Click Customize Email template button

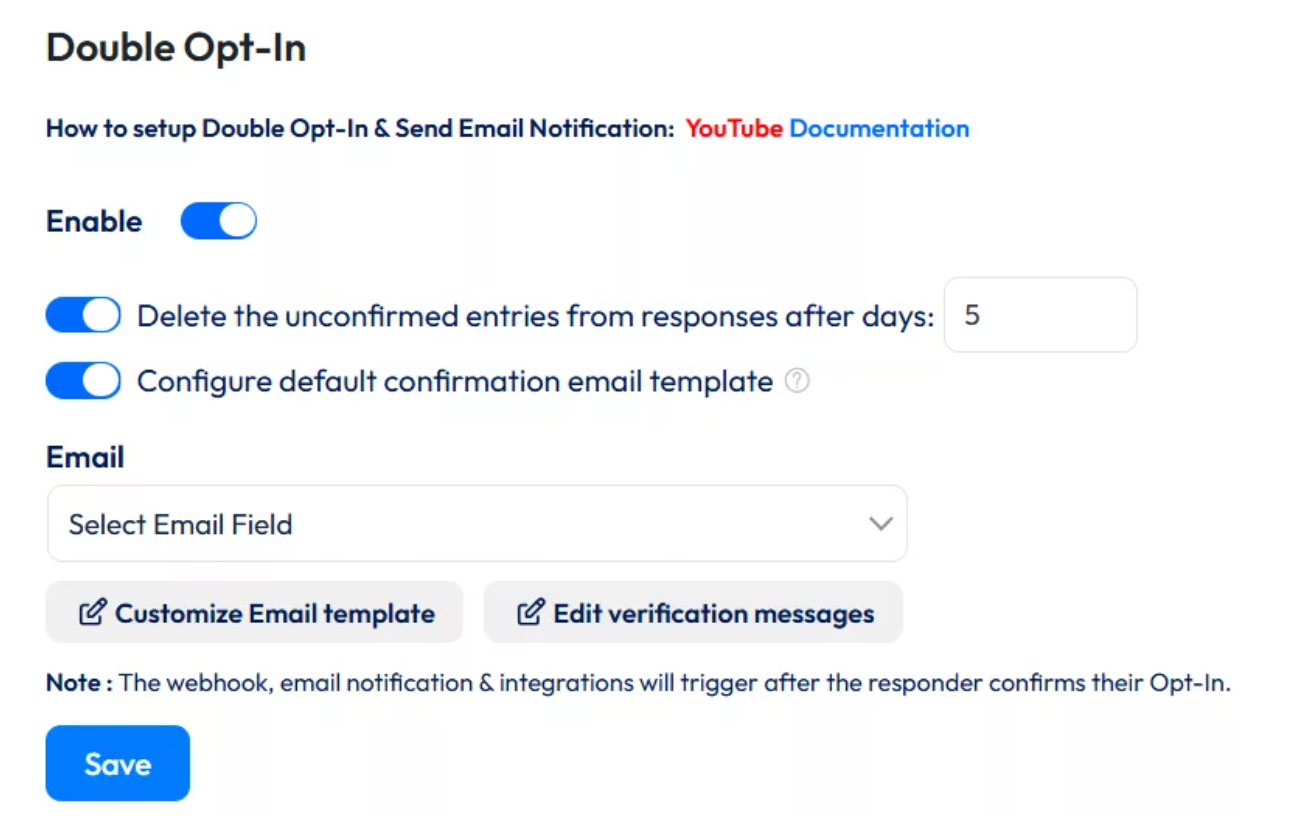click(x=255, y=612)
